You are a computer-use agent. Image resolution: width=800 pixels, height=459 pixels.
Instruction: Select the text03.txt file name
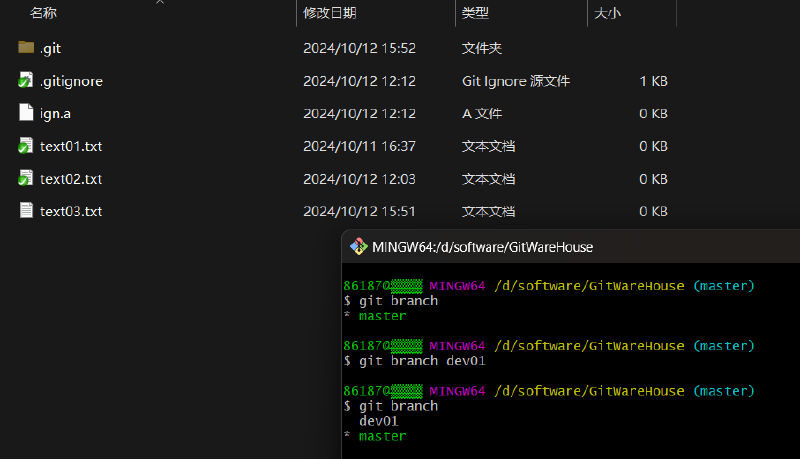pos(71,211)
